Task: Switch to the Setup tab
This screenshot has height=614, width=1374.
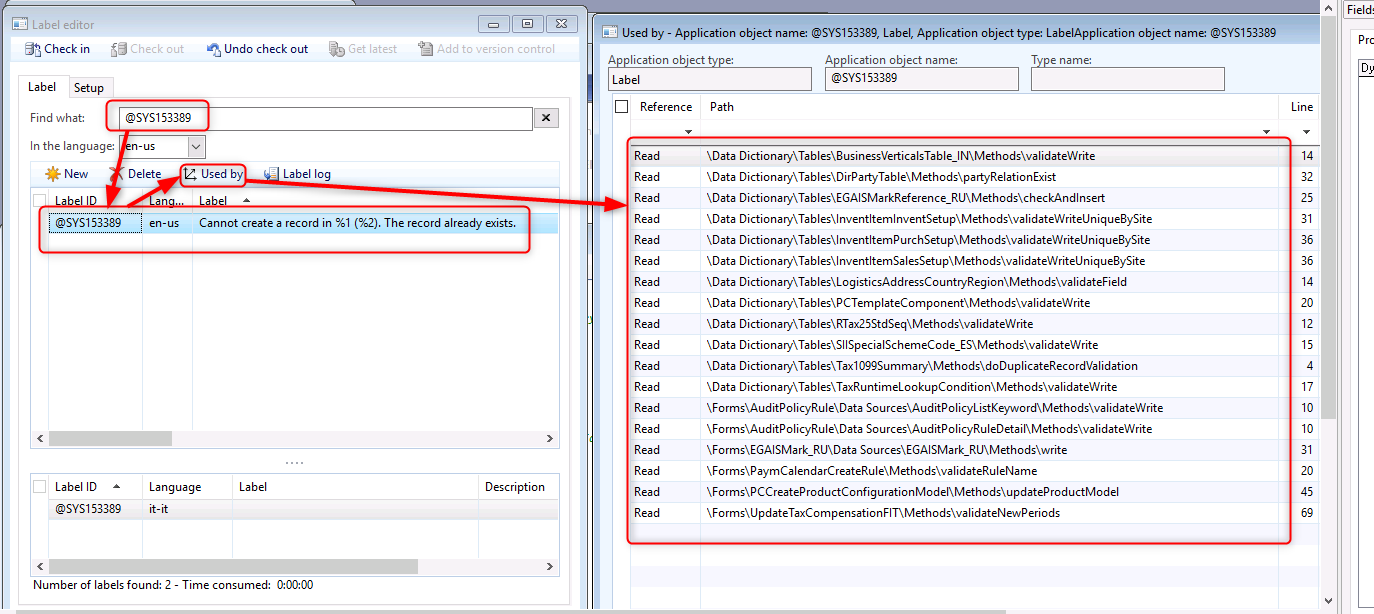Action: click(90, 87)
